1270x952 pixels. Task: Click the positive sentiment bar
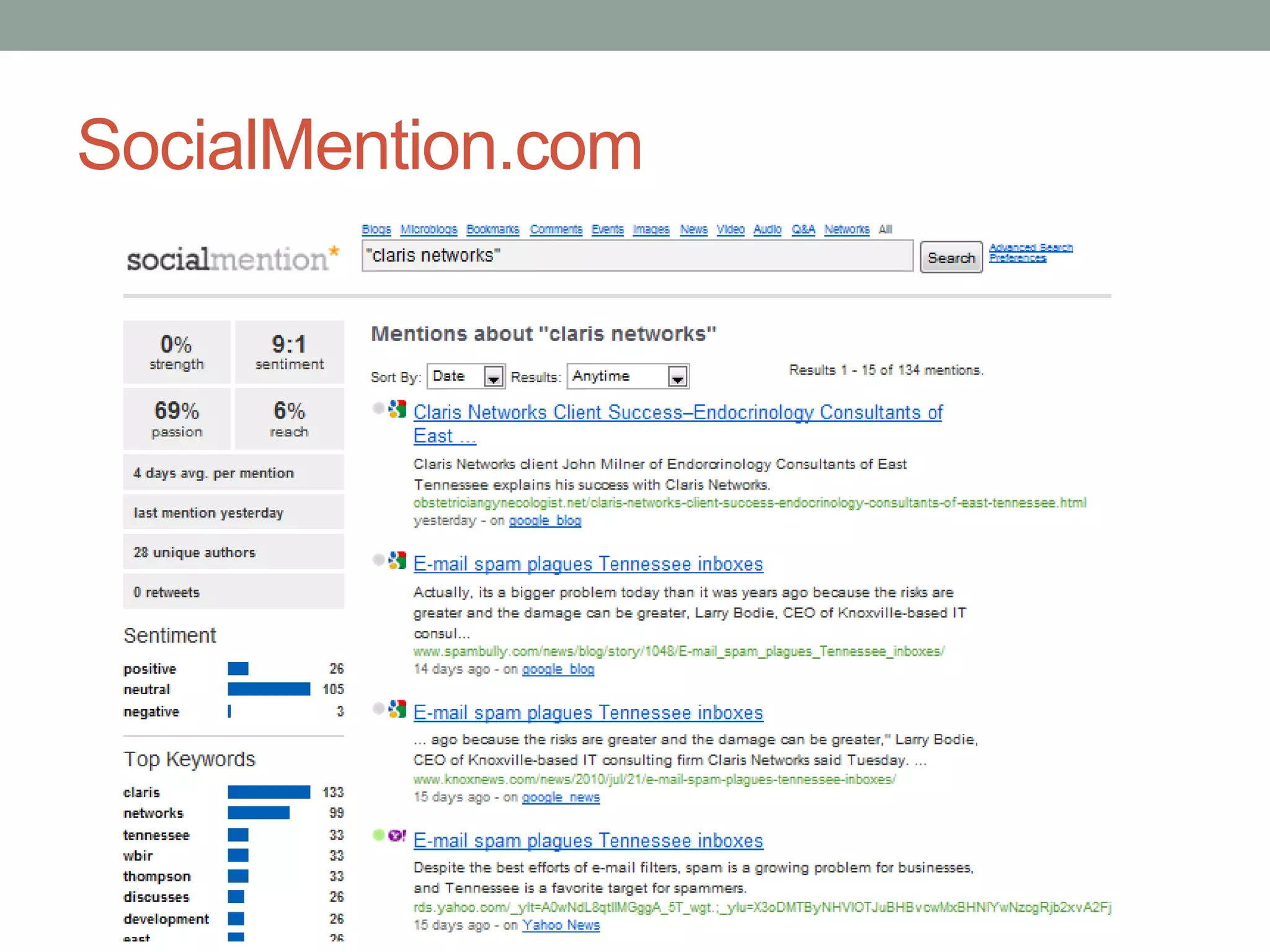tap(238, 669)
